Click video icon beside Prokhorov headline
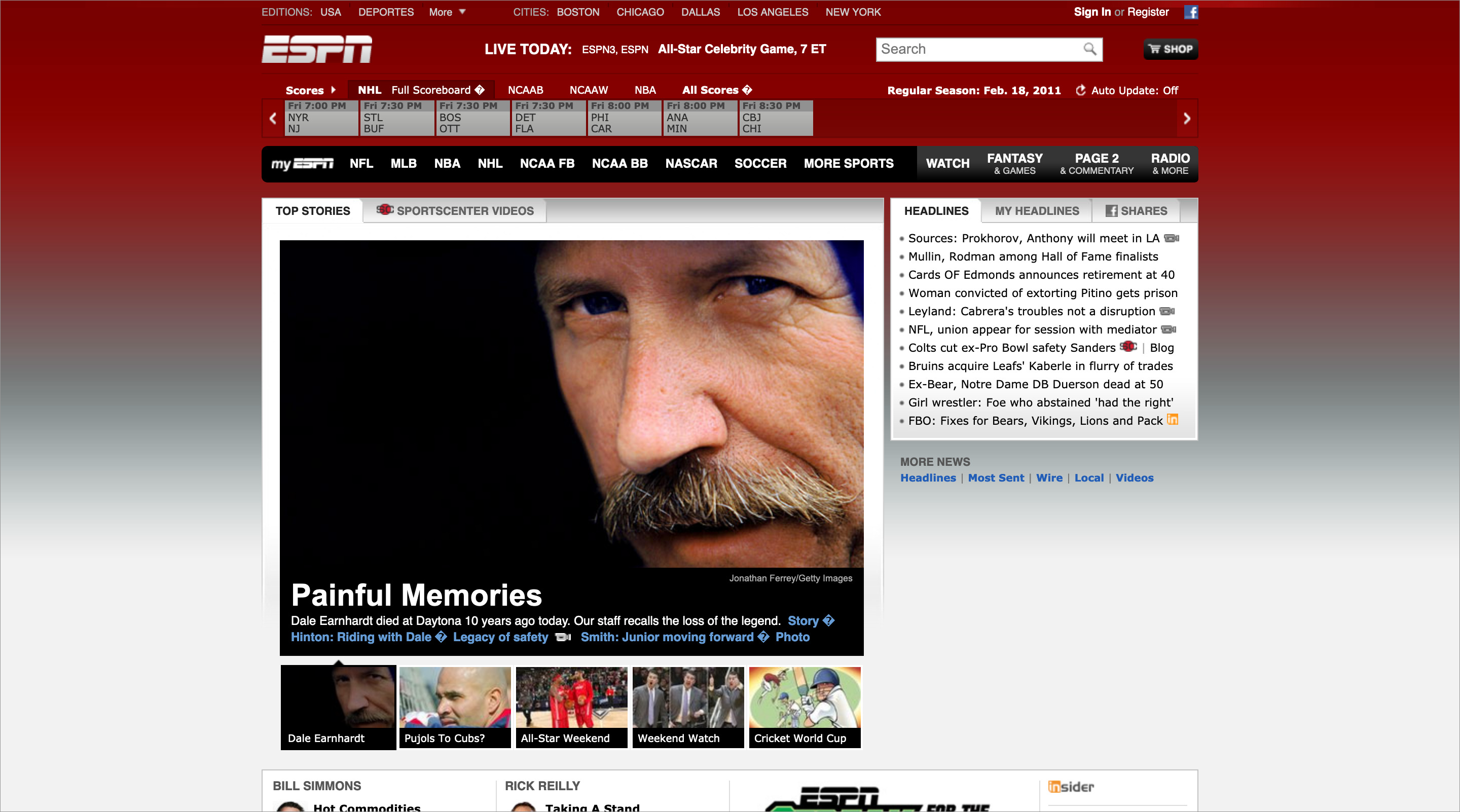The width and height of the screenshot is (1460, 812). 1172,238
